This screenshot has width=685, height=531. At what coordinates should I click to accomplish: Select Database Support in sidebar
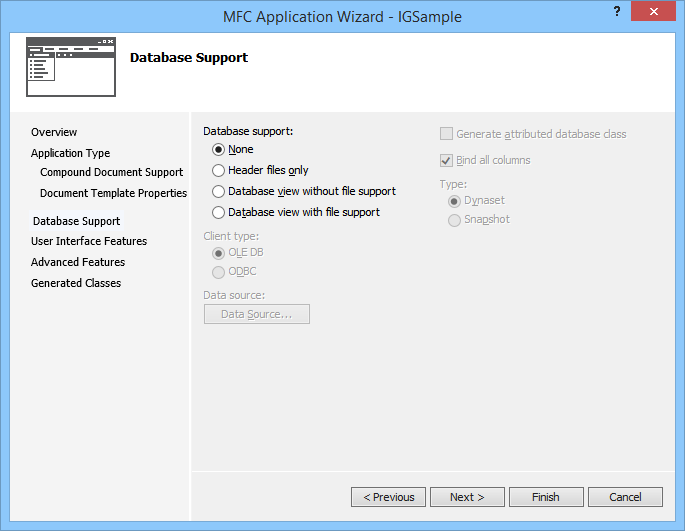[76, 221]
